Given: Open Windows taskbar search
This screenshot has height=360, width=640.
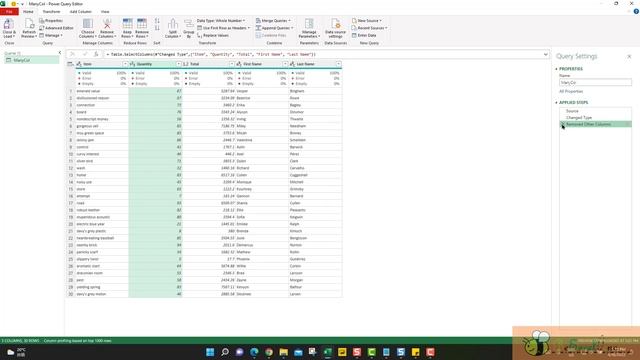Looking at the screenshot, I should tap(224, 352).
